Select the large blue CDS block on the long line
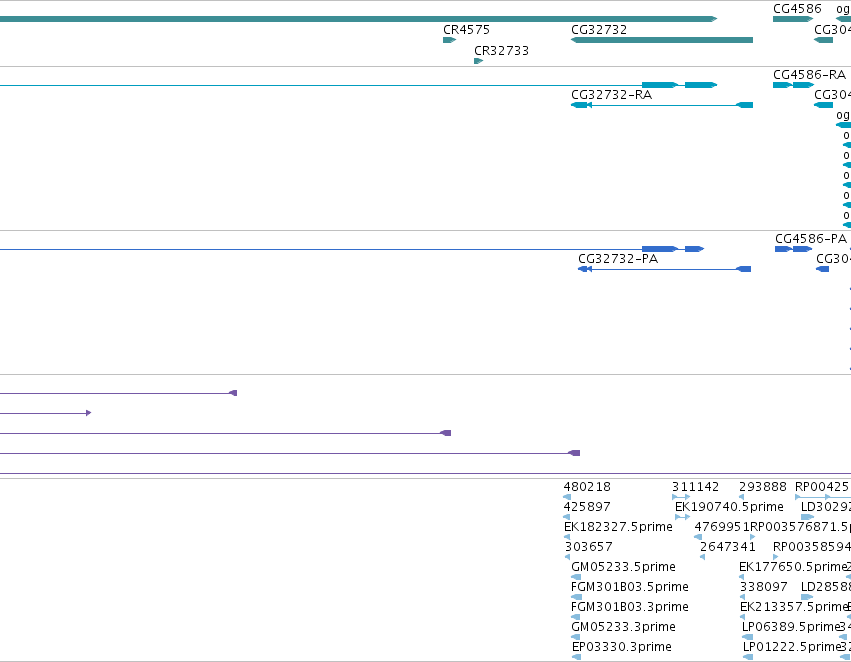This screenshot has height=662, width=851. point(660,249)
